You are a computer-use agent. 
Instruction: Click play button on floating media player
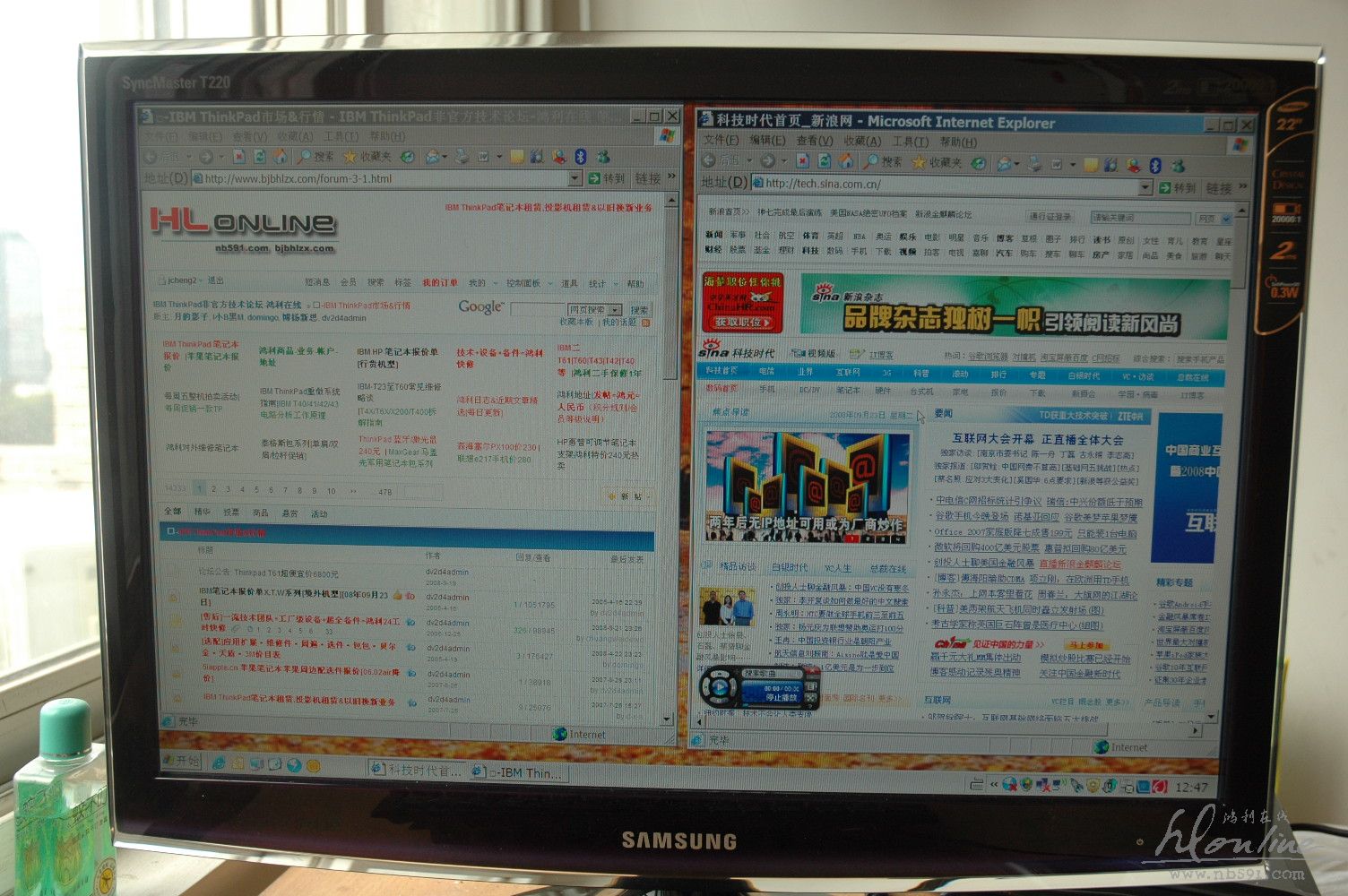pyautogui.click(x=719, y=688)
